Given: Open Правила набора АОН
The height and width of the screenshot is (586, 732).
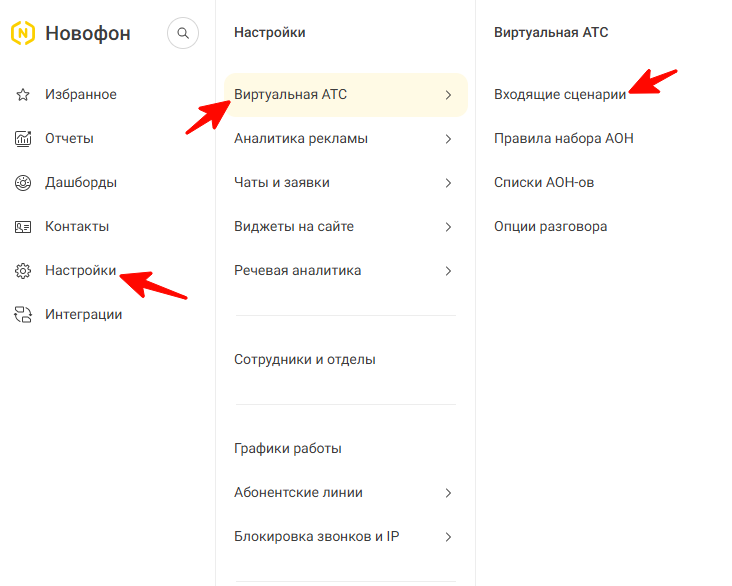Looking at the screenshot, I should (563, 138).
